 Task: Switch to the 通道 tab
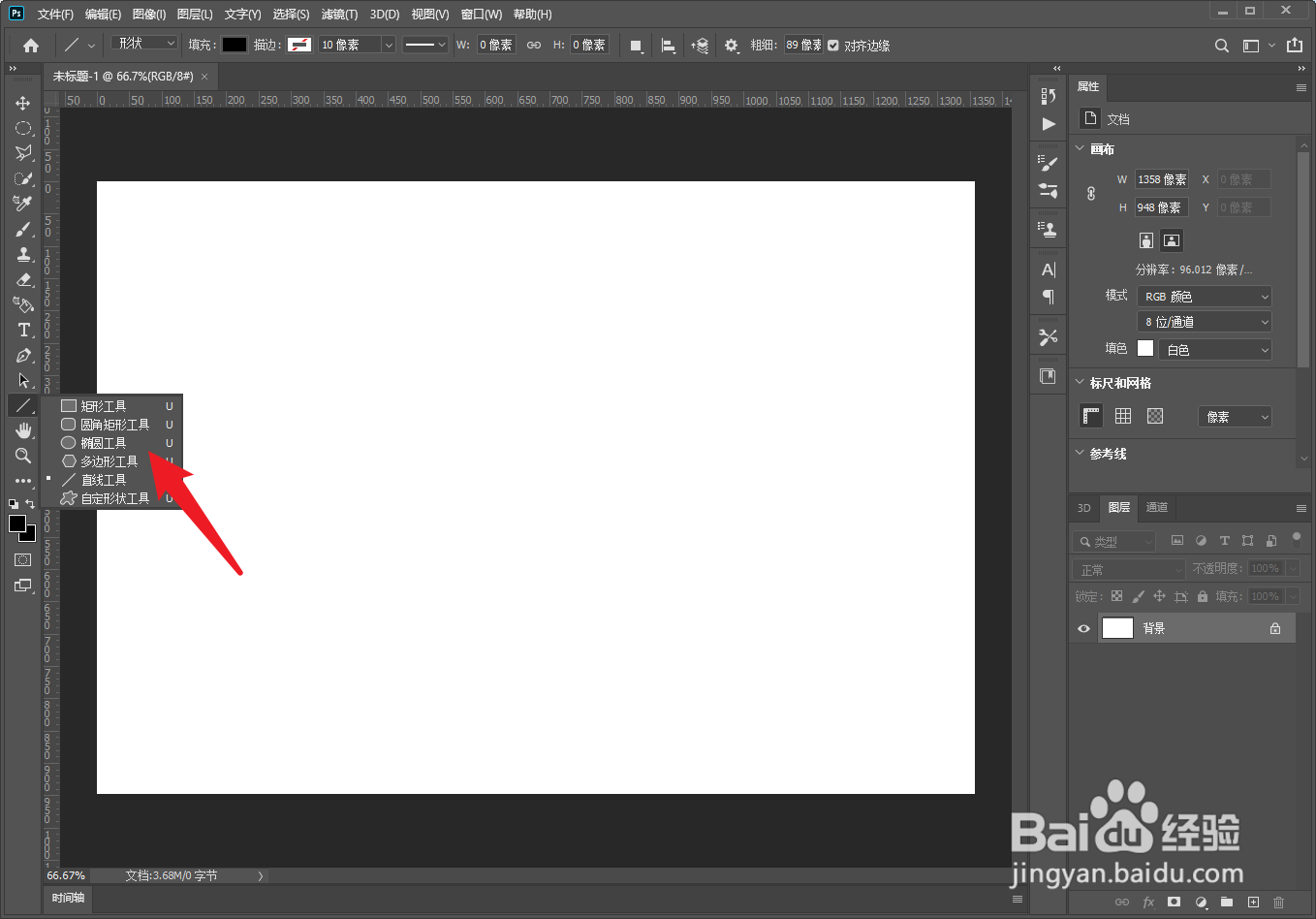pyautogui.click(x=1157, y=507)
